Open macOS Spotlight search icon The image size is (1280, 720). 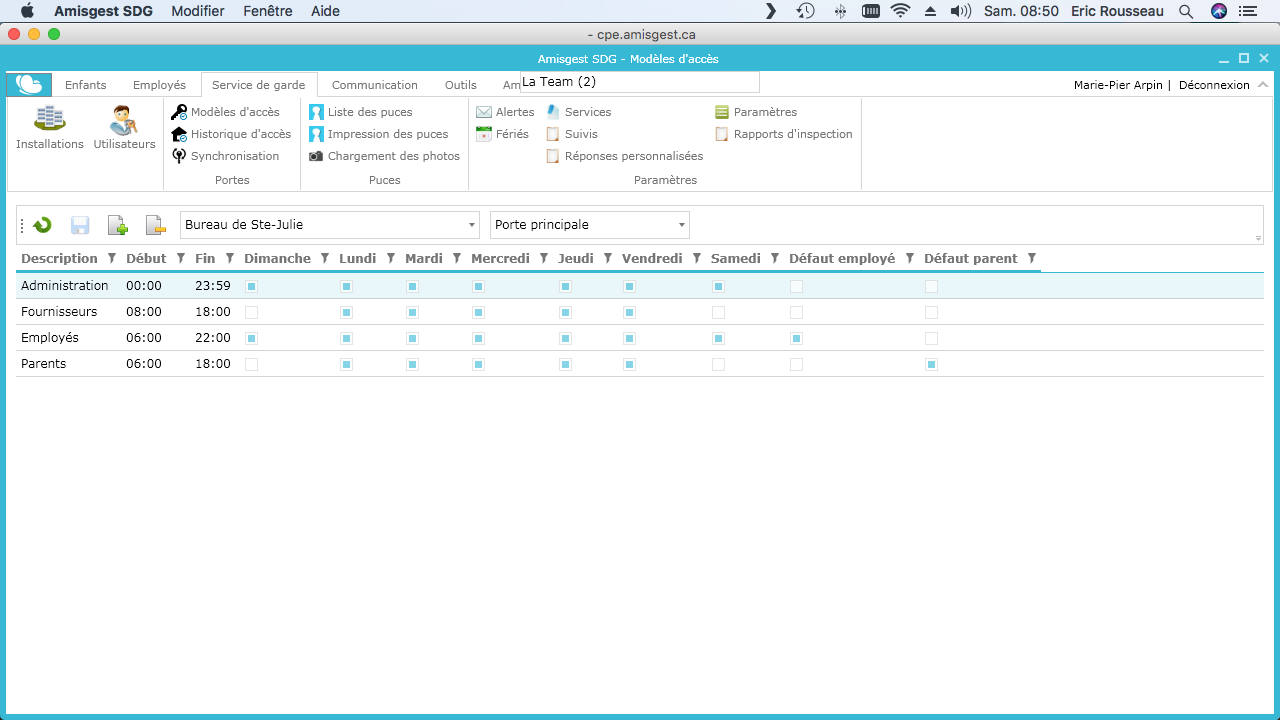(x=1186, y=11)
